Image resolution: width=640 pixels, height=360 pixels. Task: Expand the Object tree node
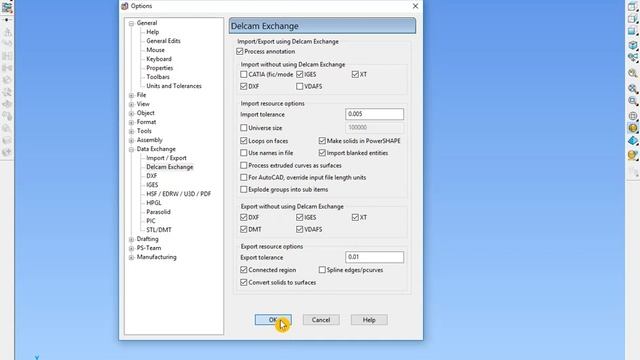tap(131, 113)
